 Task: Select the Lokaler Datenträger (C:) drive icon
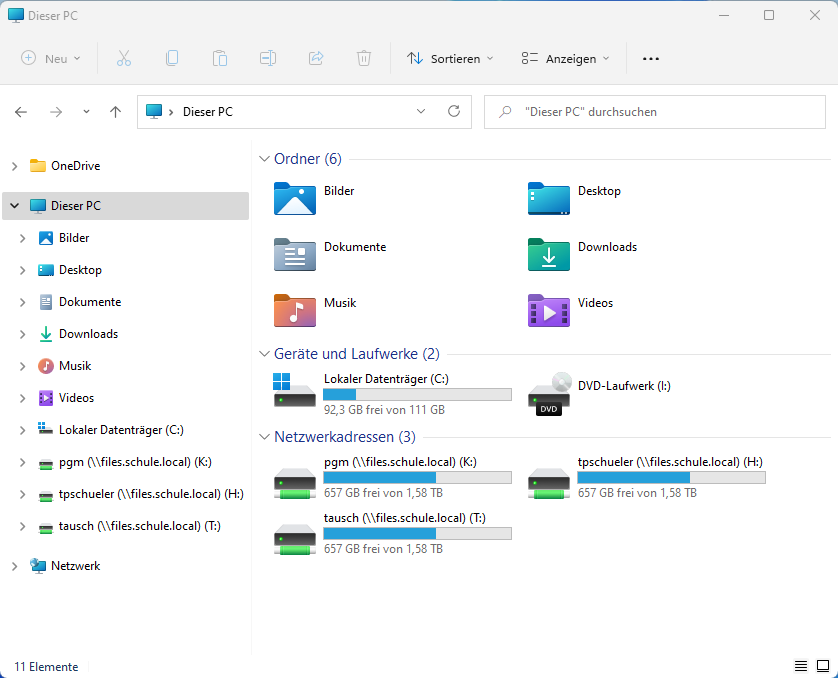[294, 391]
